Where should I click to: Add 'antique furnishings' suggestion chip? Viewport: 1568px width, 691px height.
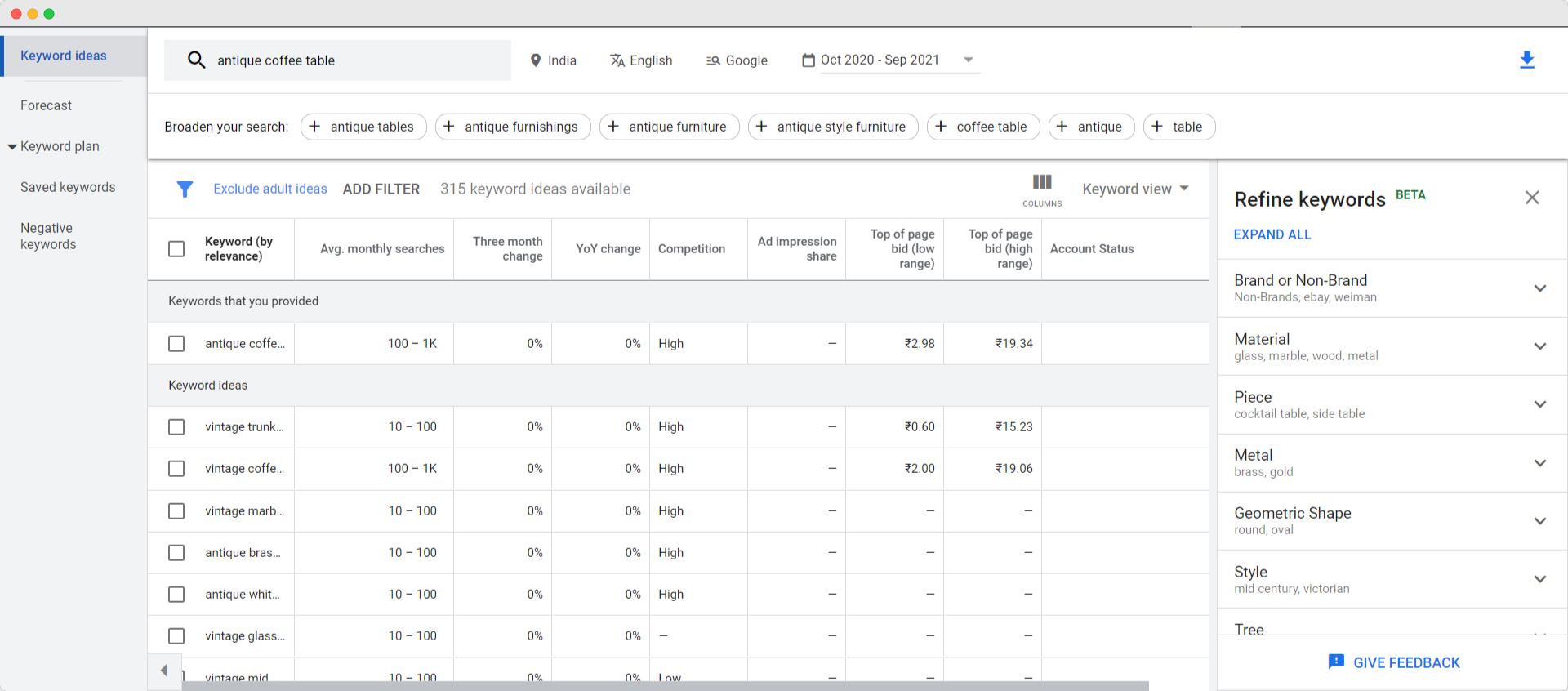513,127
